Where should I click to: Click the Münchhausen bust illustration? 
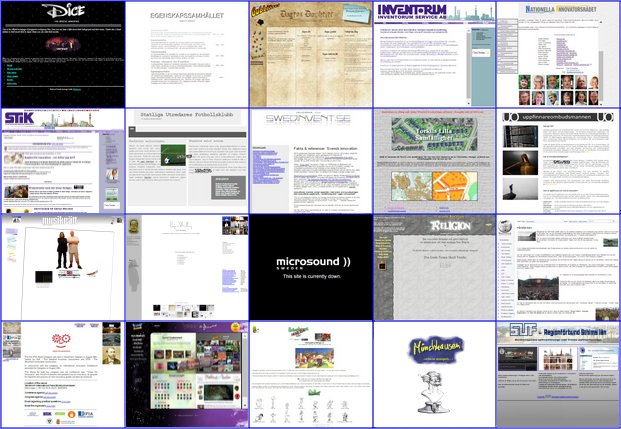(x=433, y=392)
